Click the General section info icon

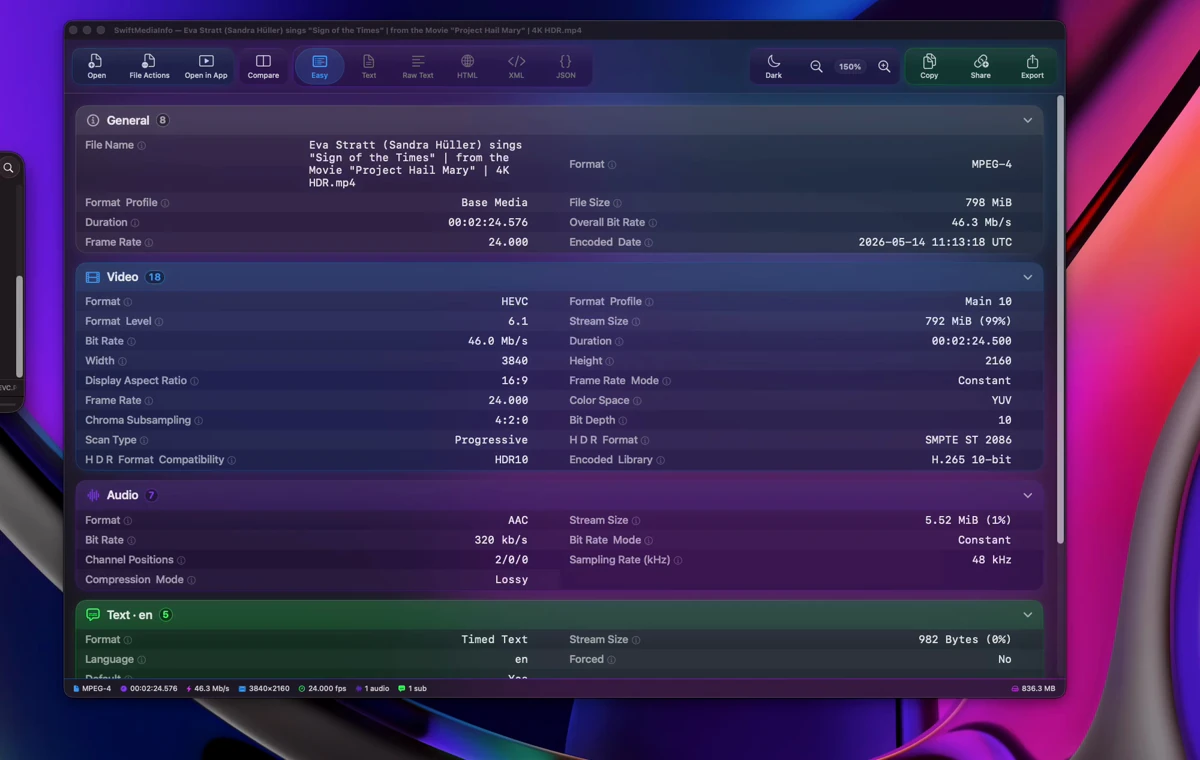coord(93,120)
